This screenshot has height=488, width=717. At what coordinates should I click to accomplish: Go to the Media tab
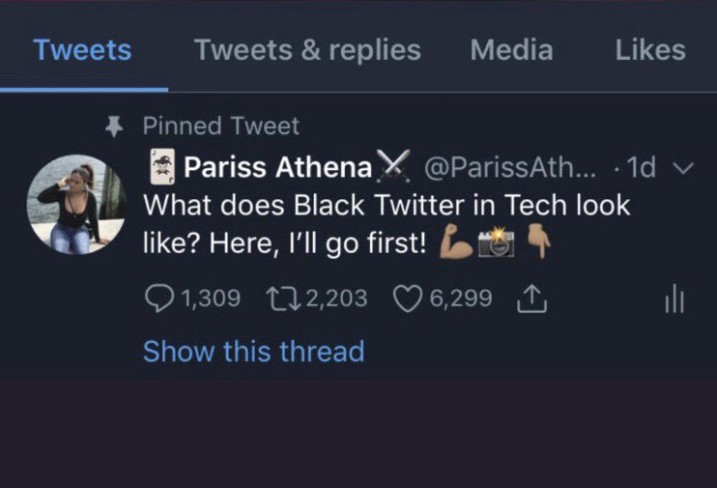point(511,50)
